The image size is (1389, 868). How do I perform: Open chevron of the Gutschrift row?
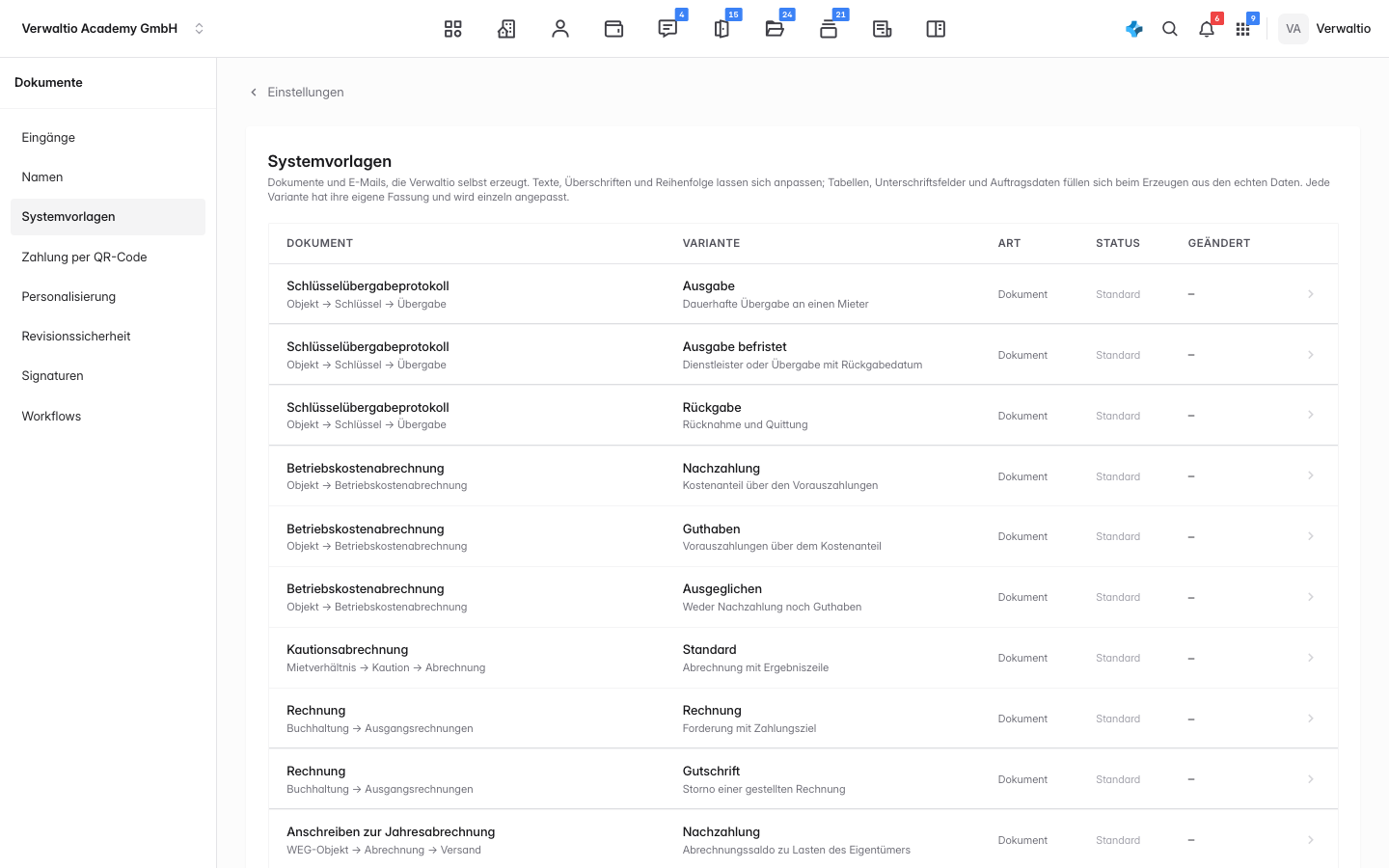[1310, 779]
